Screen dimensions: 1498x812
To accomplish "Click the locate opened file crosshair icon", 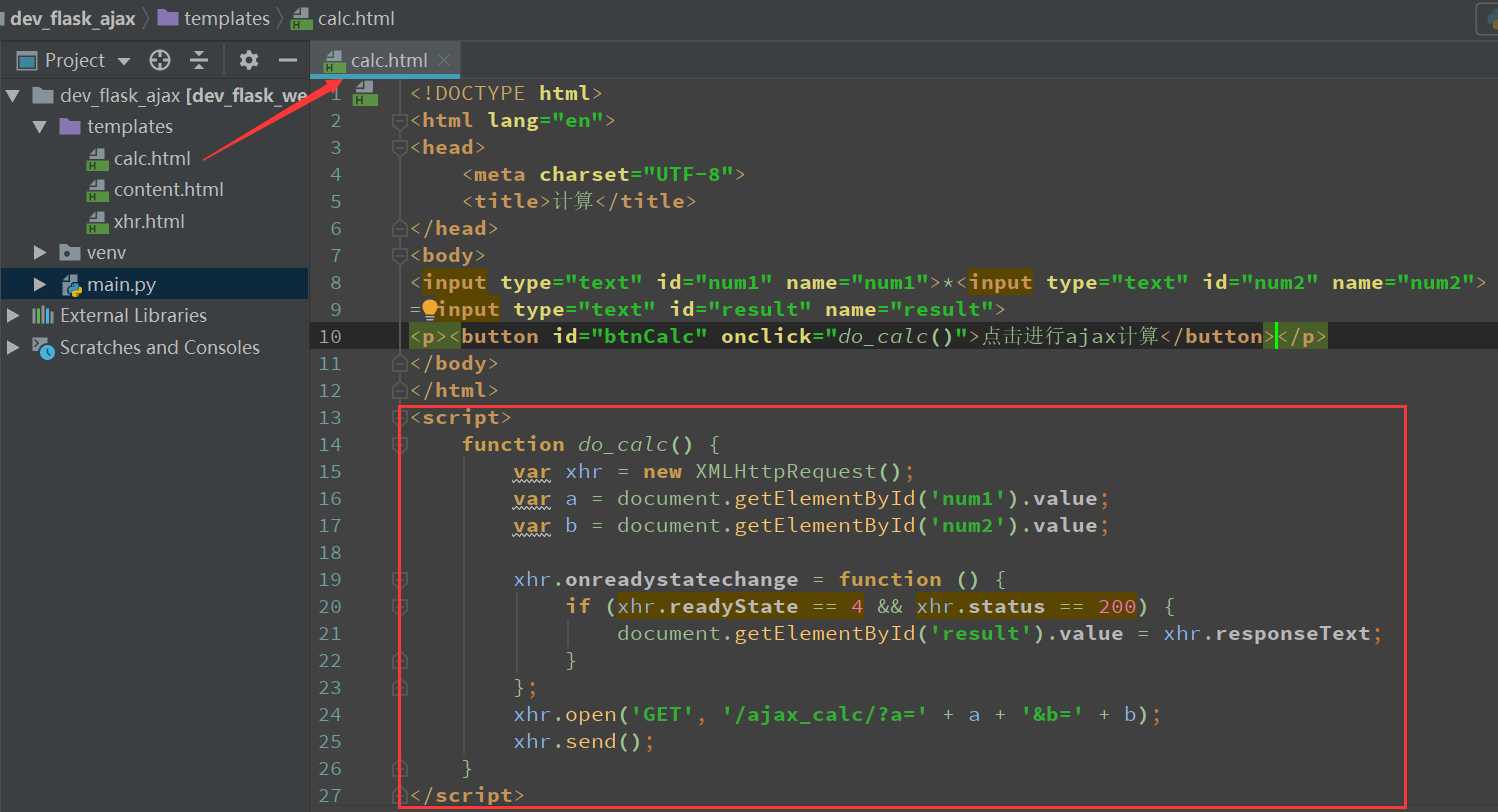I will pyautogui.click(x=160, y=60).
